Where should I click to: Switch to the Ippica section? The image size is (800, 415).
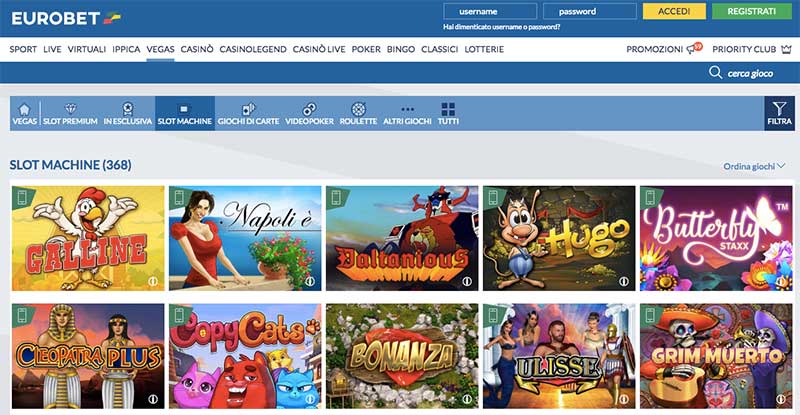(126, 49)
